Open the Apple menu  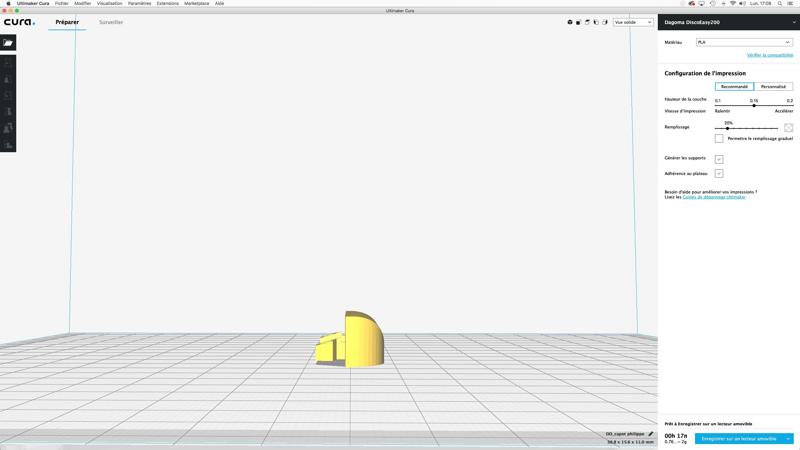click(x=8, y=4)
